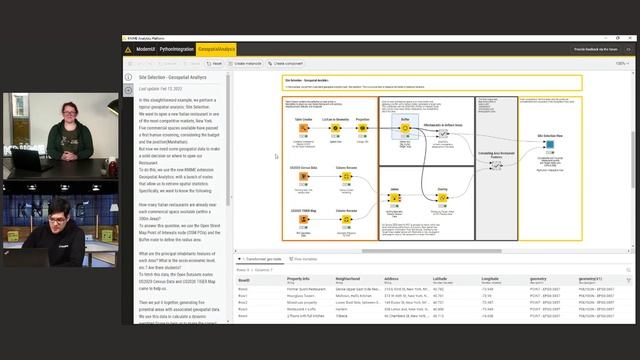Viewport: 640px width, 360px height.
Task: Select the Site Selection View node
Action: [550, 144]
